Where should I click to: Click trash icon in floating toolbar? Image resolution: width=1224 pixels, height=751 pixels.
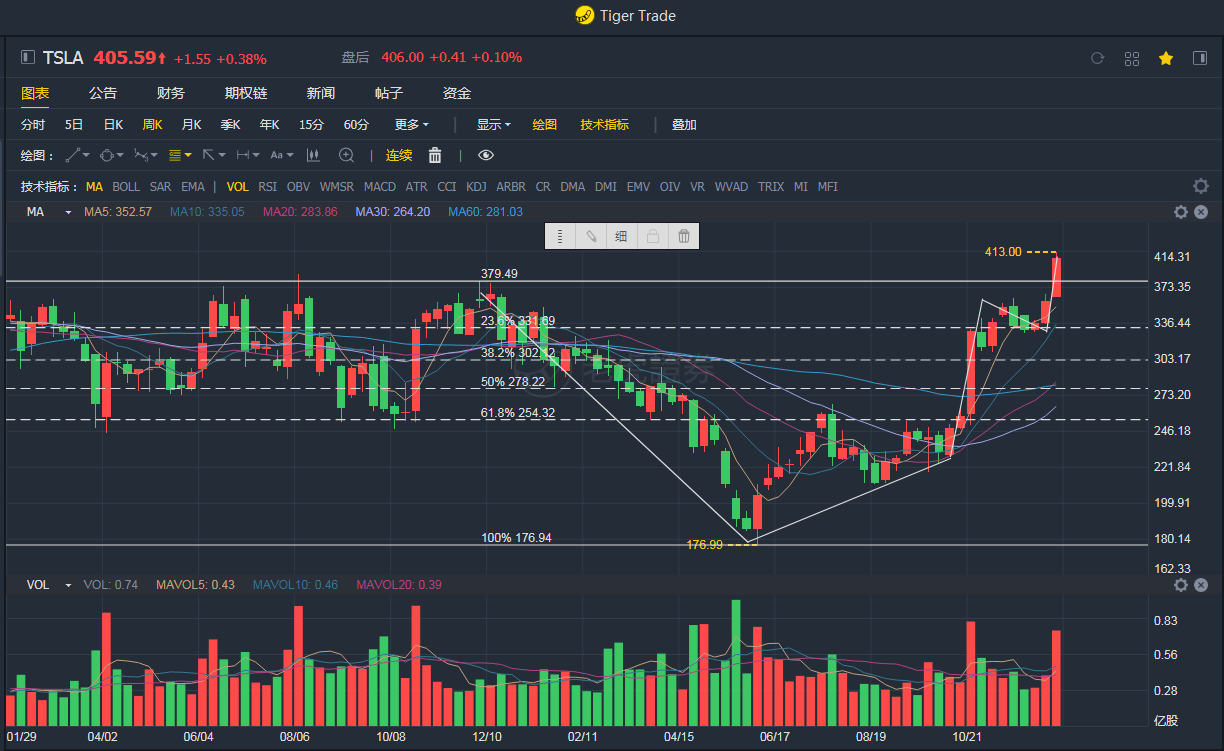click(683, 236)
